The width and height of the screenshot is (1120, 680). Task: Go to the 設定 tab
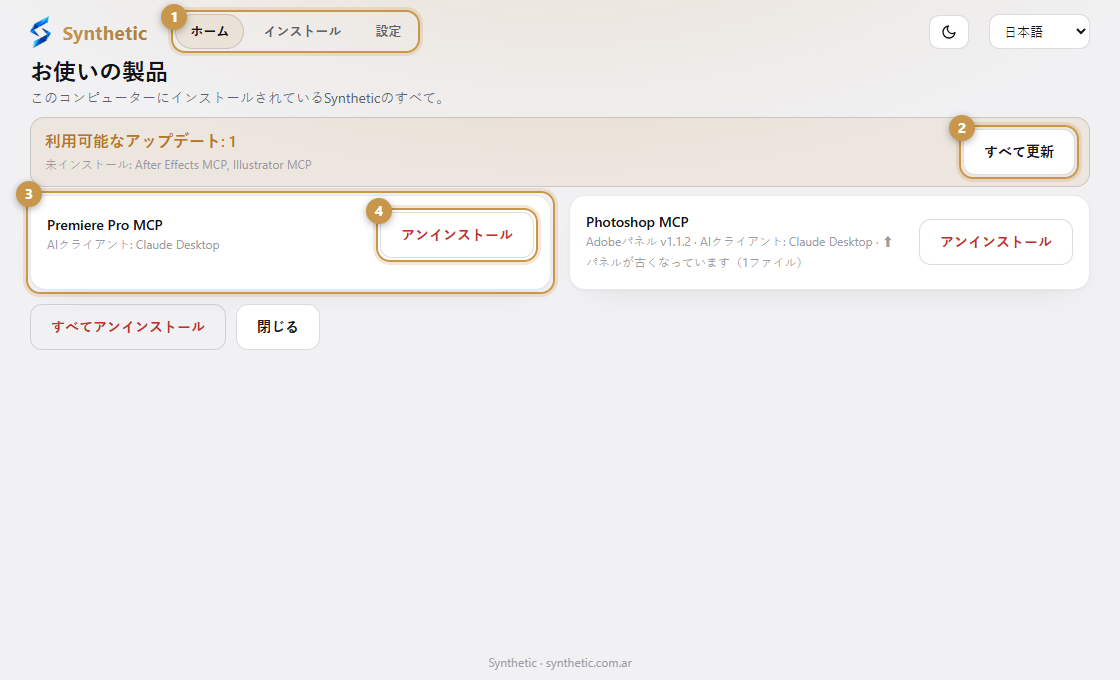coord(388,31)
